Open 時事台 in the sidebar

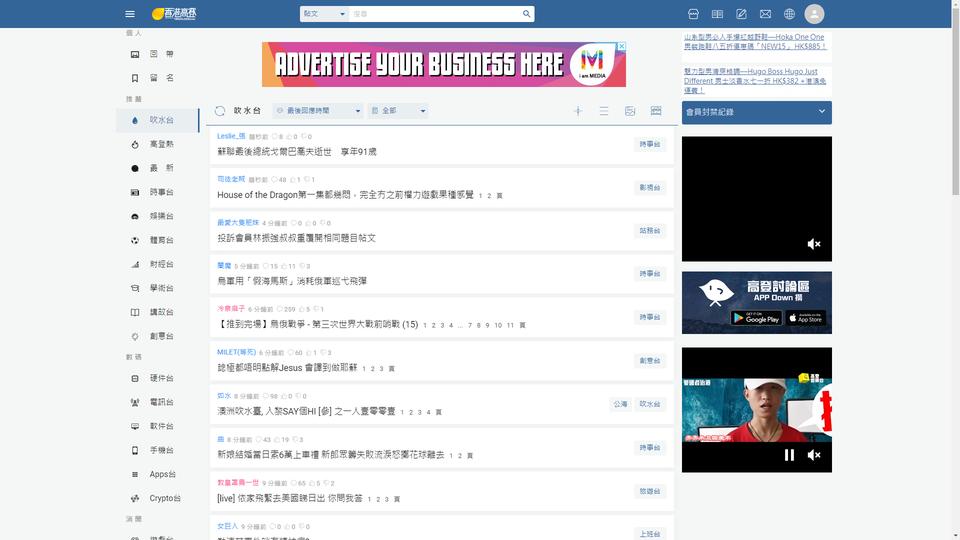pos(157,192)
